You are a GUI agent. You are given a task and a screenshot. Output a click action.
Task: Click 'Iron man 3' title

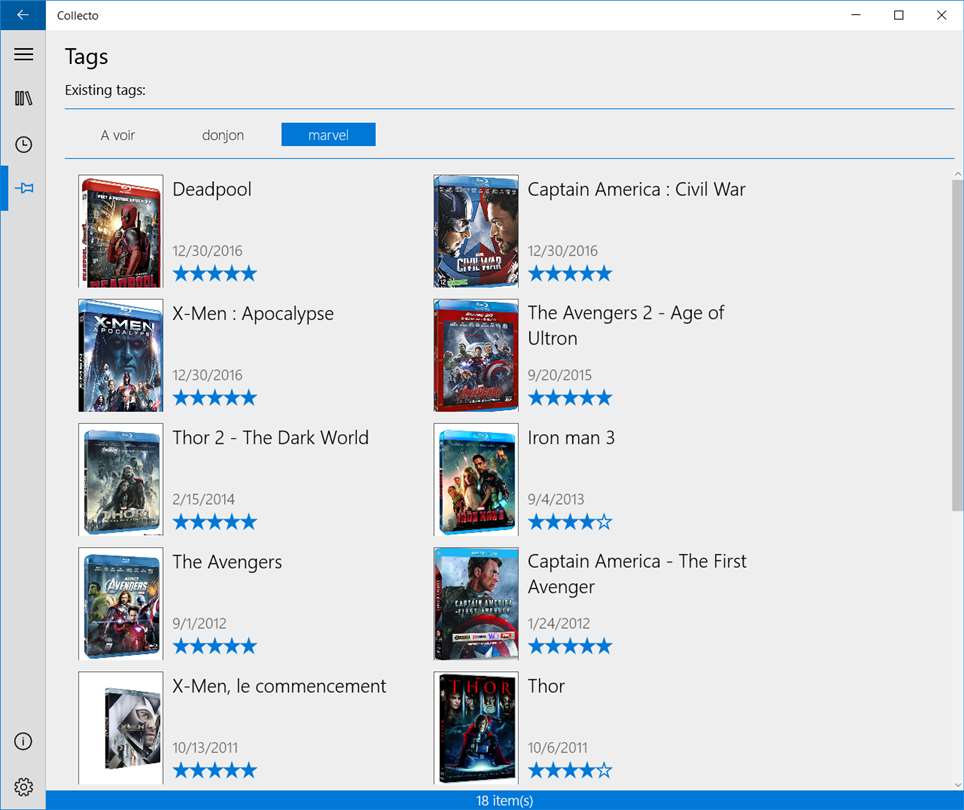pyautogui.click(x=571, y=438)
